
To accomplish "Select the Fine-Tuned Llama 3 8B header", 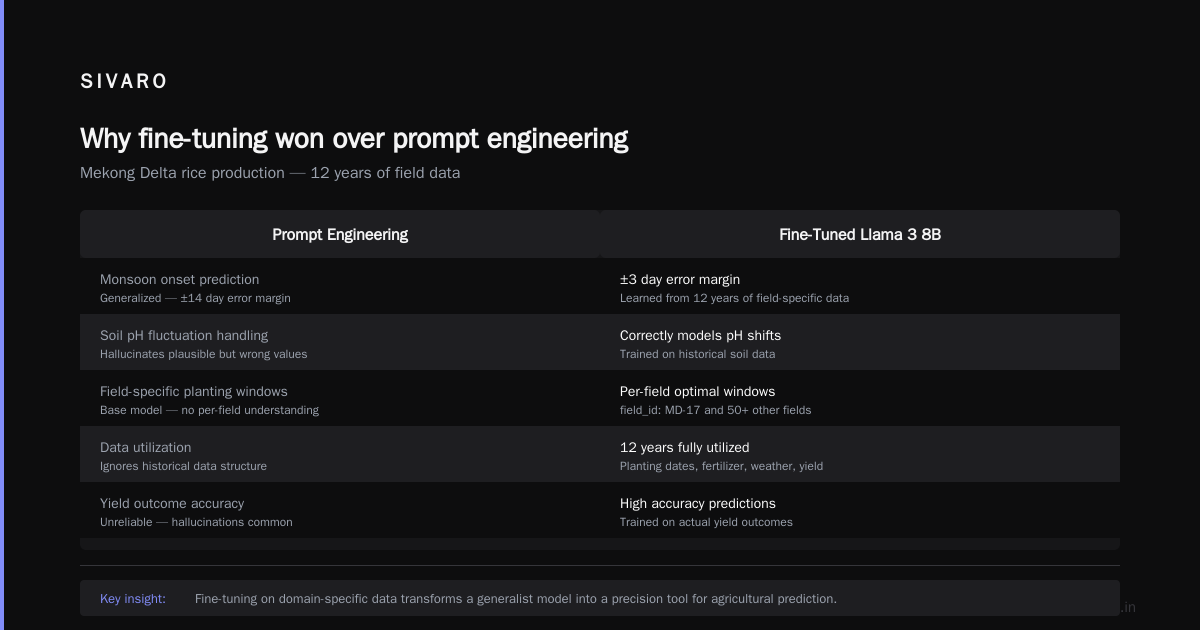I will click(860, 234).
